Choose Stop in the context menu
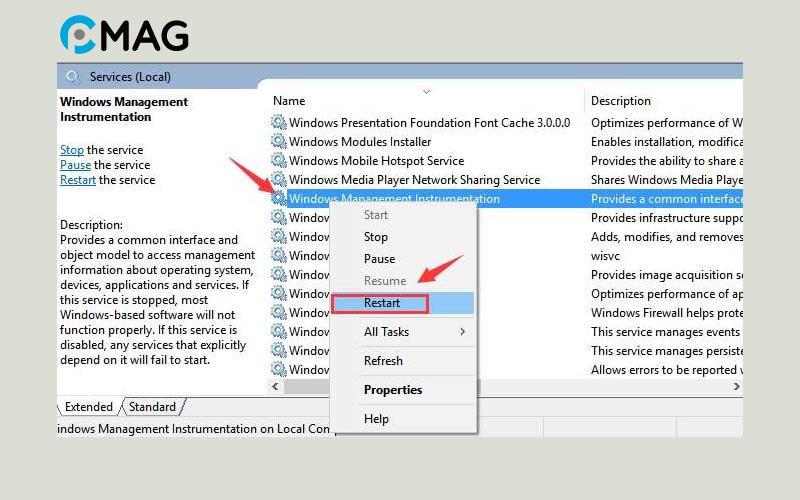 click(x=376, y=237)
